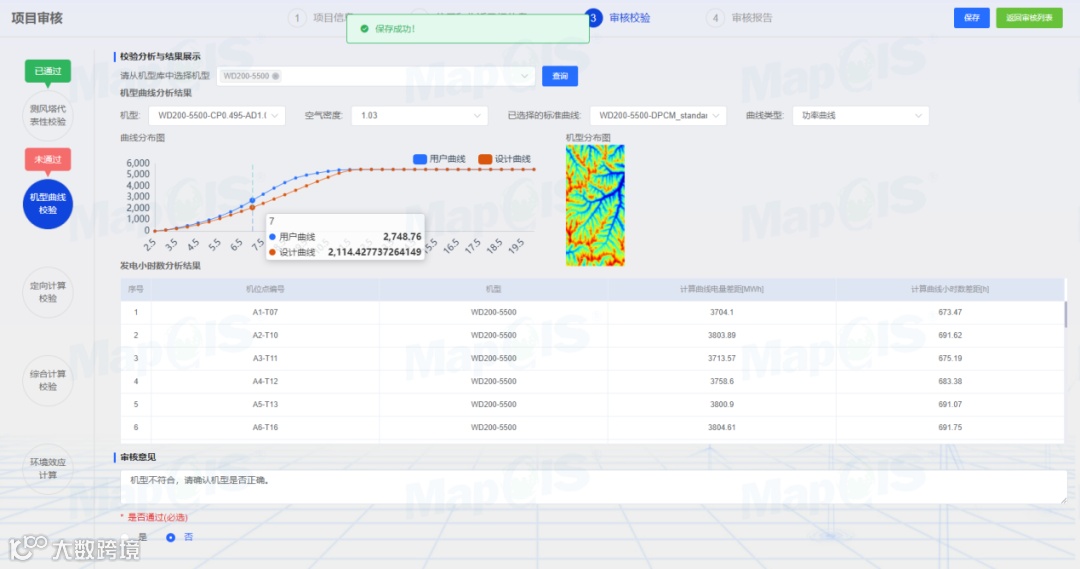Click the 审核意见 text area
The image size is (1080, 569).
pos(594,486)
